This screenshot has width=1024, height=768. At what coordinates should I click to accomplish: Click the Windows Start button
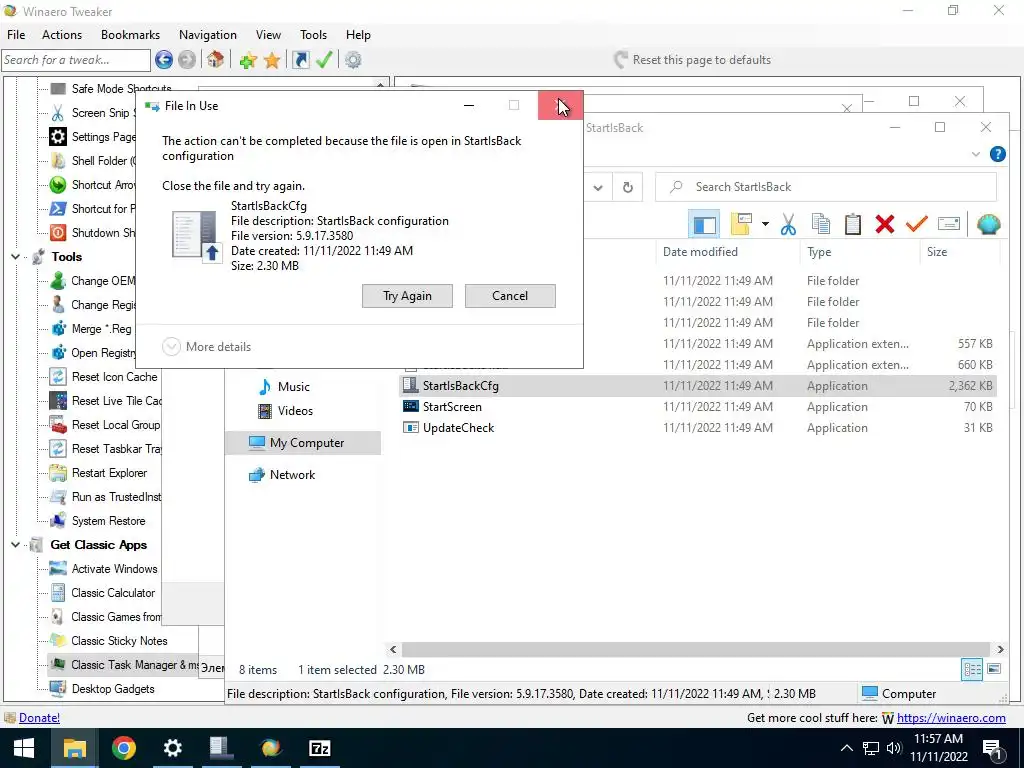(x=24, y=748)
